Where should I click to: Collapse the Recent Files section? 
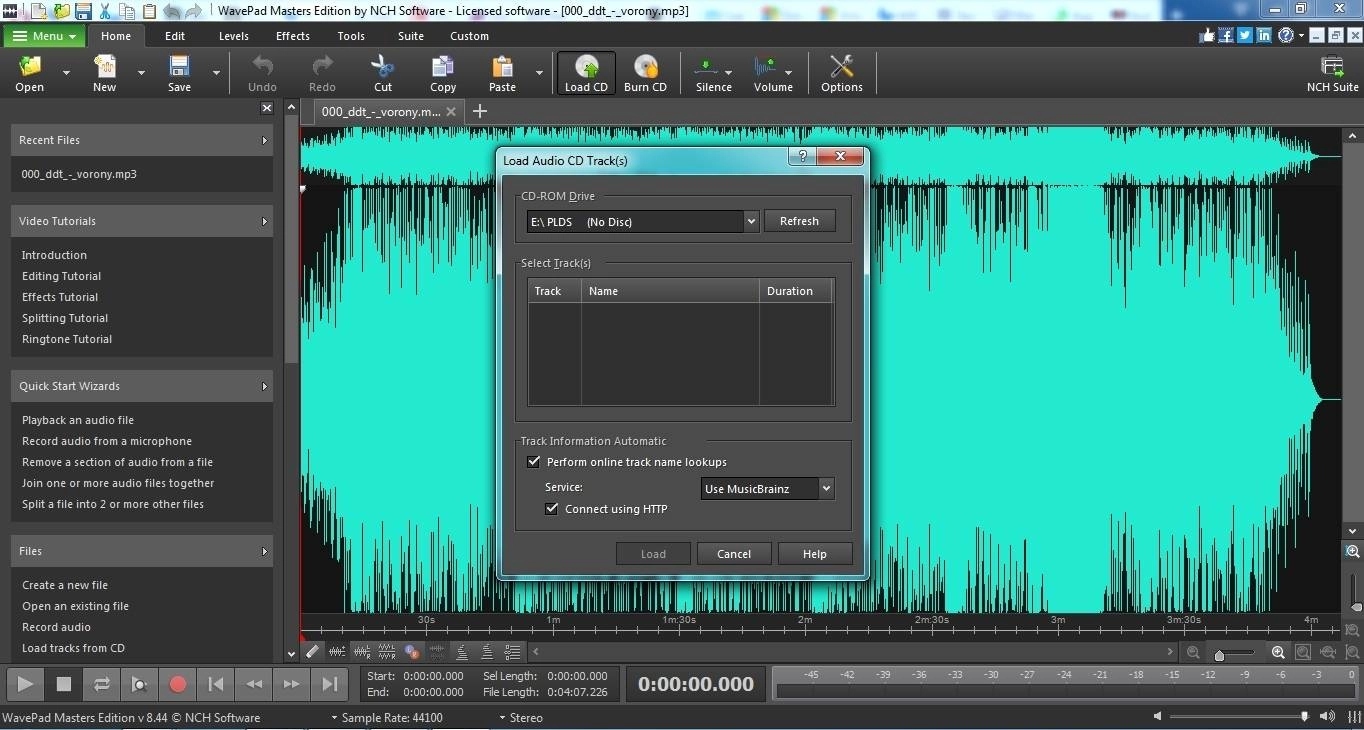264,140
